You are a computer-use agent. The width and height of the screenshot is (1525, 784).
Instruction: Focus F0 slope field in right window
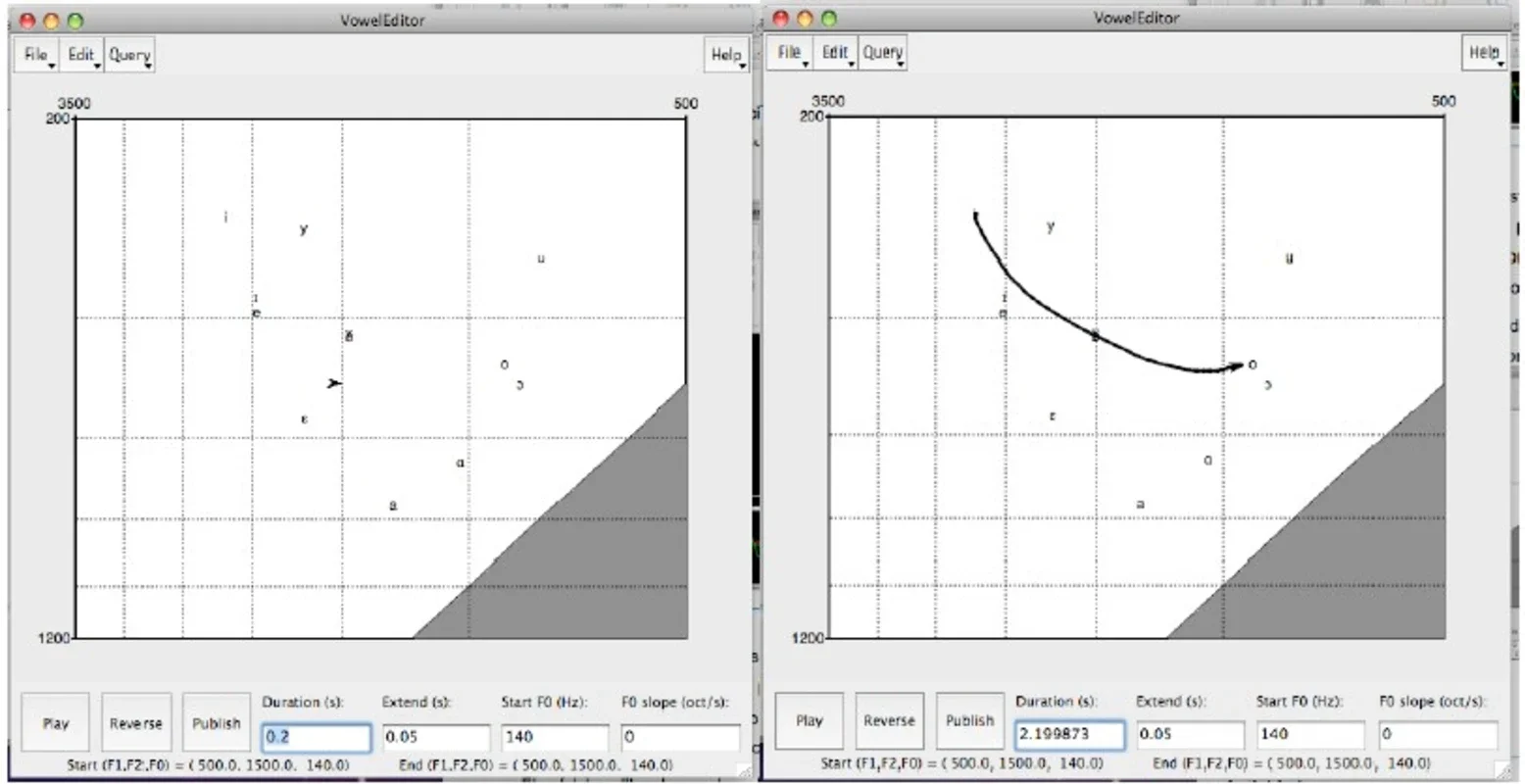click(1438, 734)
